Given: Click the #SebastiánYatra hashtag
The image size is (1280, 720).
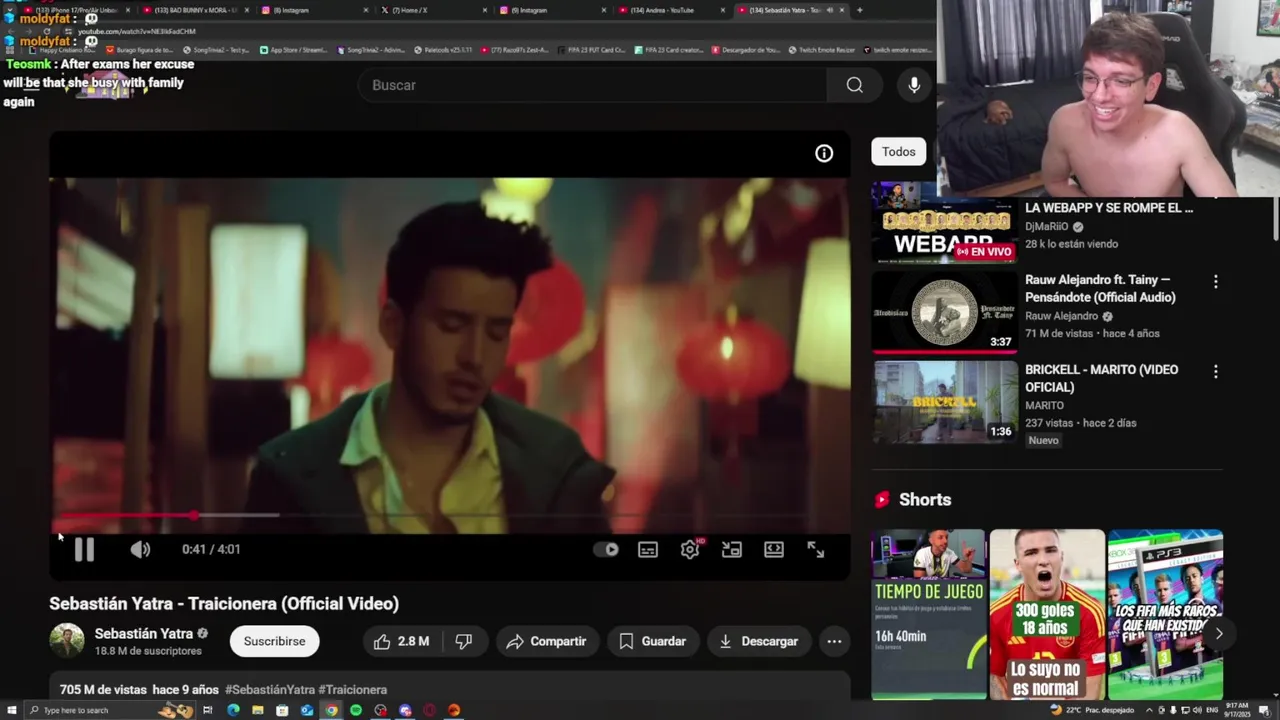Looking at the screenshot, I should [270, 690].
